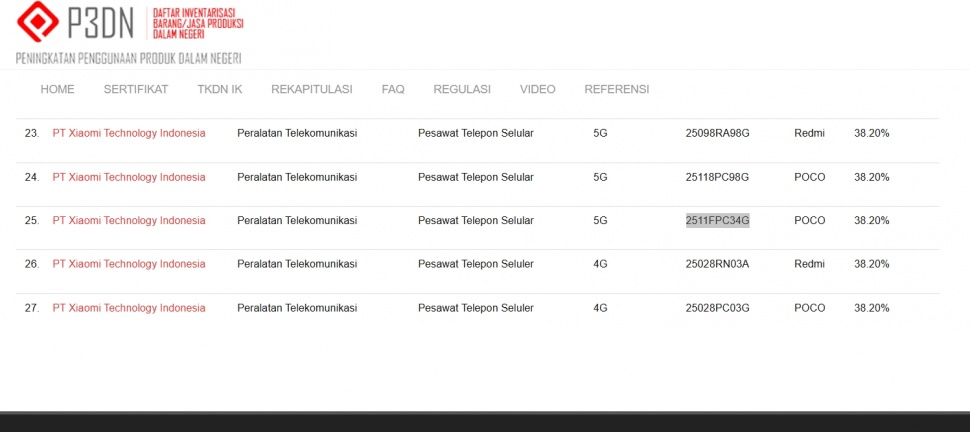Click Peralatan Telekomunikasi in row 26
The image size is (970, 432).
pyautogui.click(x=297, y=264)
